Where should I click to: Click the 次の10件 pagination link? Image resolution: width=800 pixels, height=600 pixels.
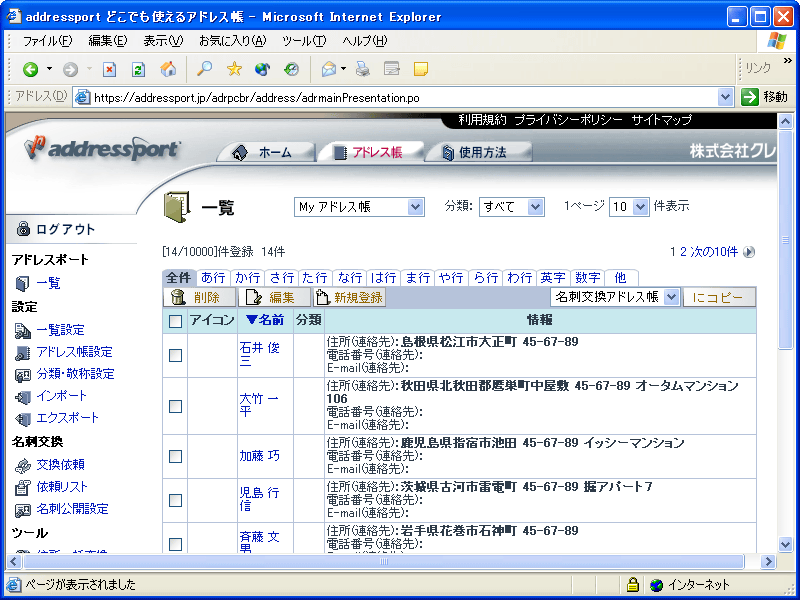click(717, 252)
